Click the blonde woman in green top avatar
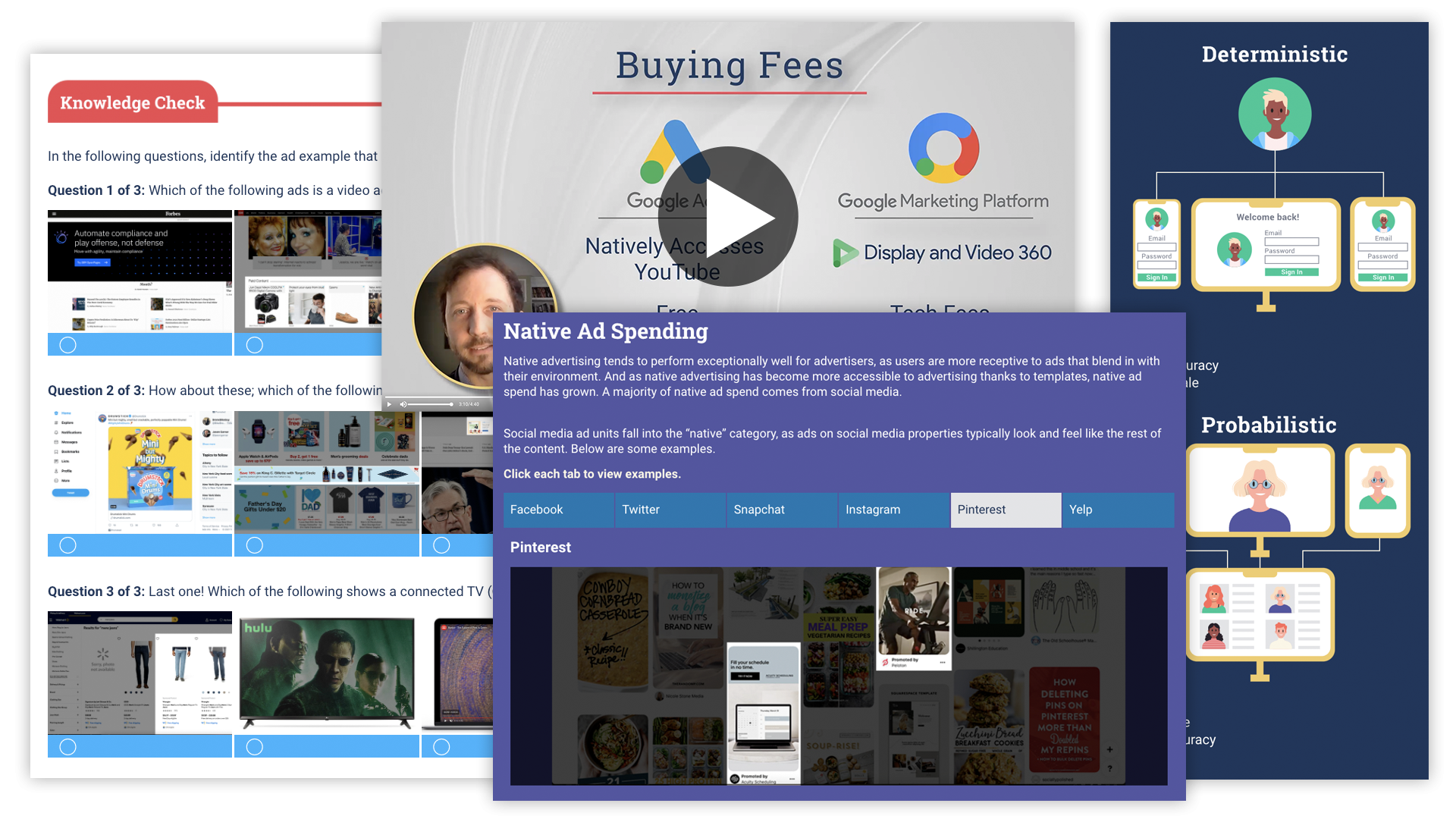1456x819 pixels. [x=1377, y=489]
